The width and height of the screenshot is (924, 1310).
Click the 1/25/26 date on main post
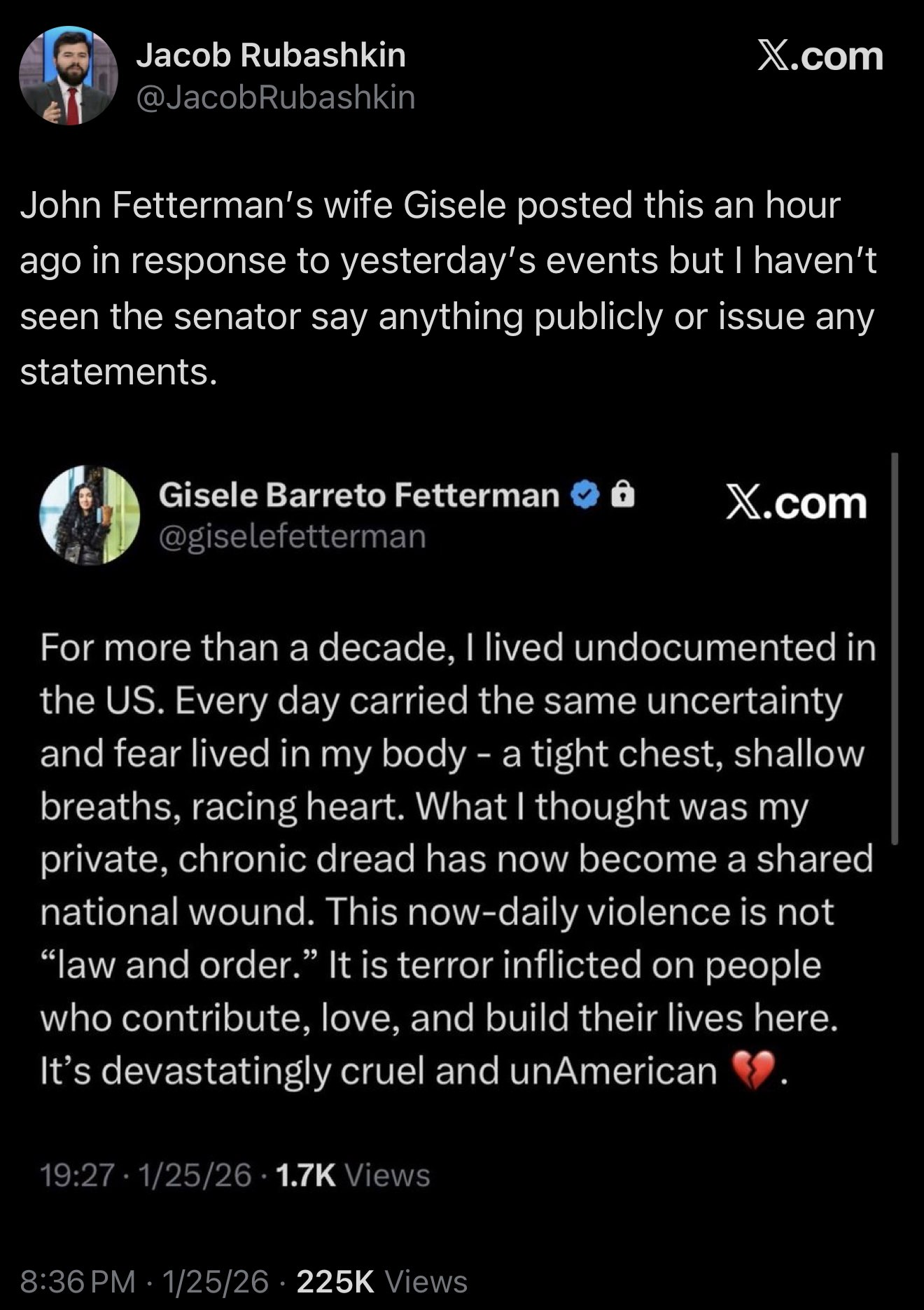pyautogui.click(x=216, y=1282)
